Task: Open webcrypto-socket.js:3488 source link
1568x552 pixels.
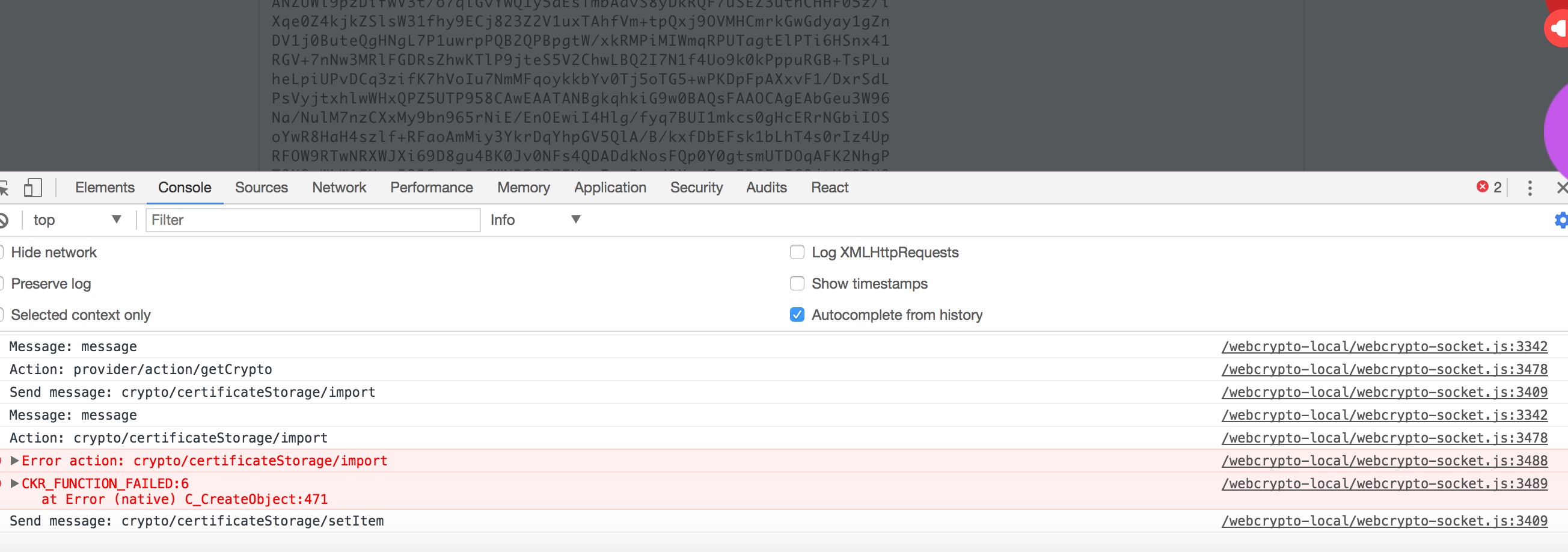Action: [x=1384, y=461]
